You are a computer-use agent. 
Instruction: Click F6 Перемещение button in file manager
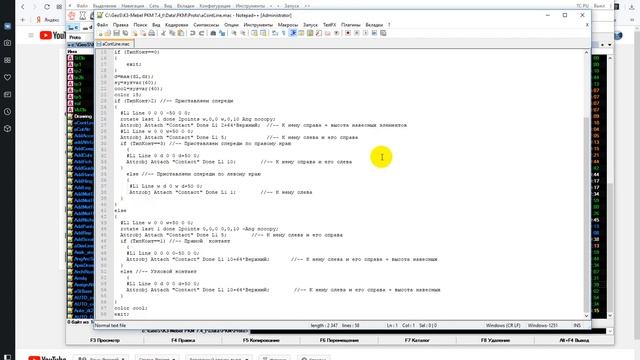(339, 340)
